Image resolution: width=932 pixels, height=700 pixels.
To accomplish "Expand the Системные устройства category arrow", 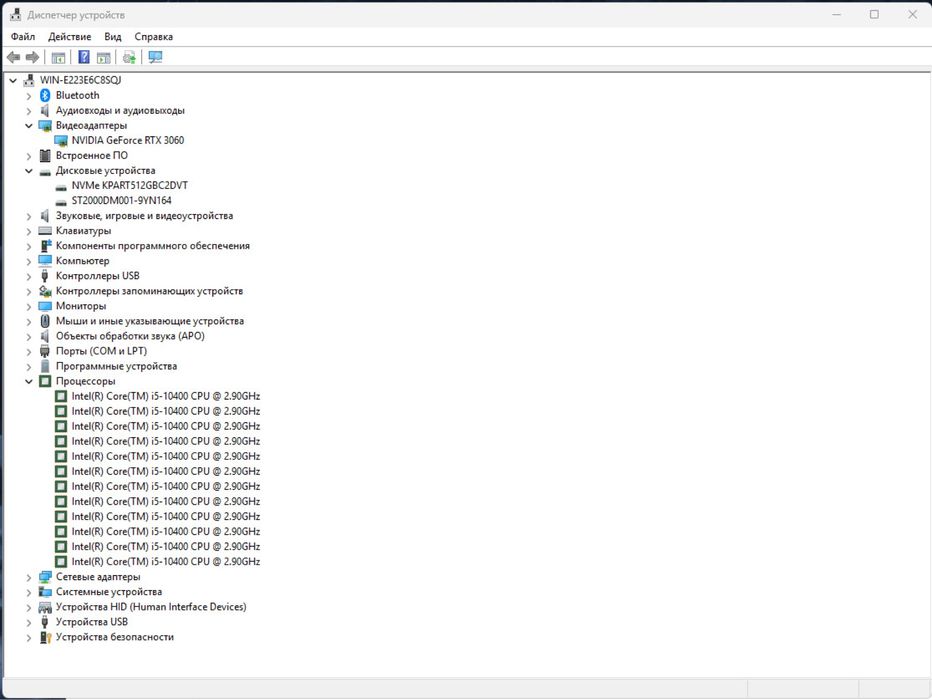I will coord(29,592).
